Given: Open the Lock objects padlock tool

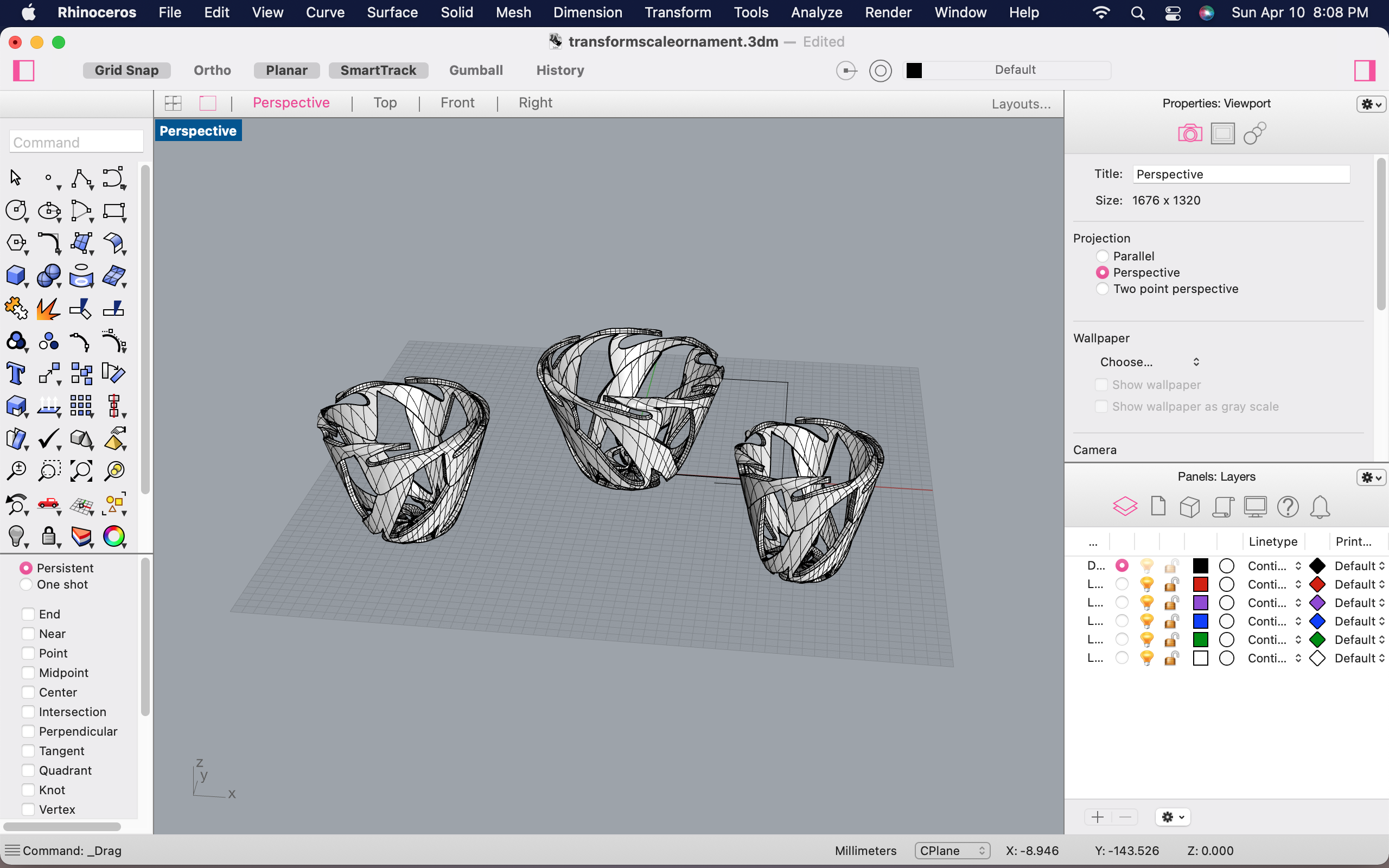Looking at the screenshot, I should (x=48, y=536).
